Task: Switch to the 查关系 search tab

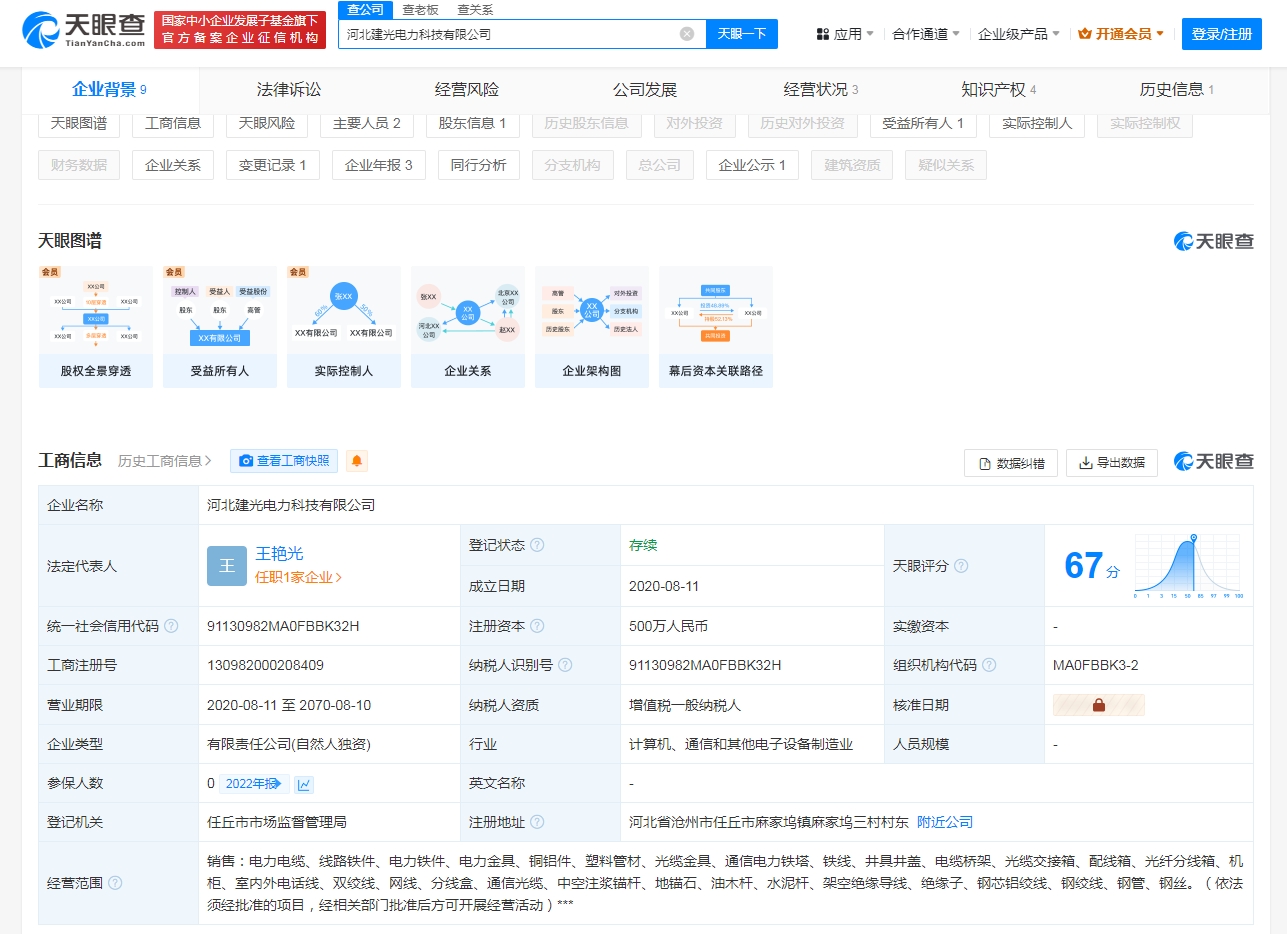Action: point(475,10)
